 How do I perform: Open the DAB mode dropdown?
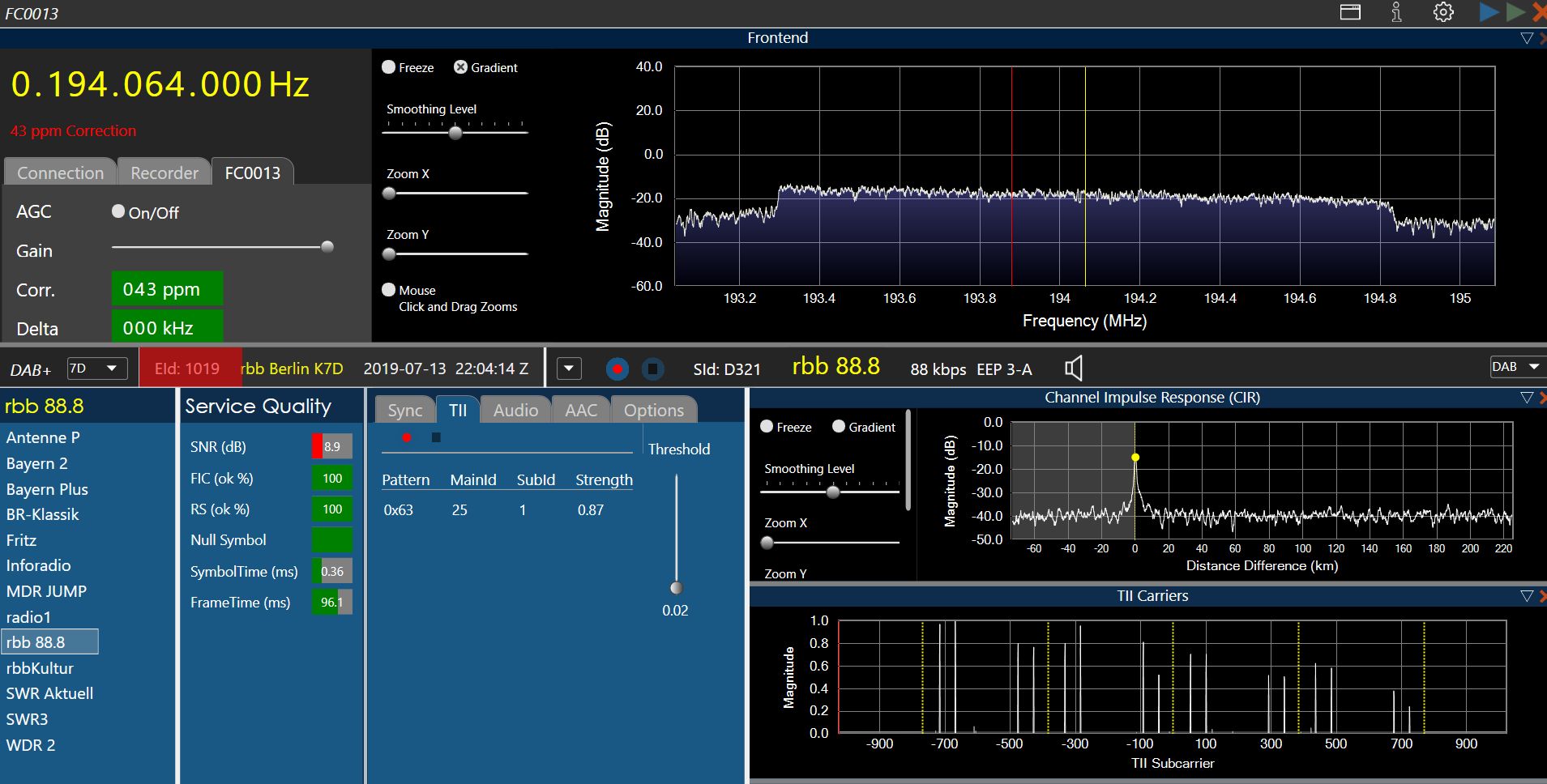[x=1515, y=367]
